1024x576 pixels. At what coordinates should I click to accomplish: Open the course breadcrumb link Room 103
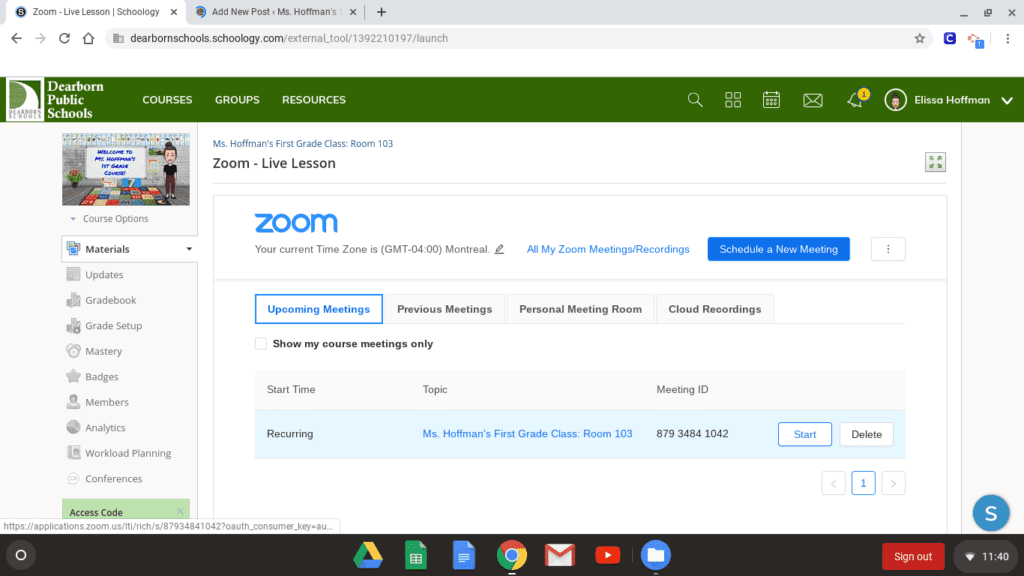click(x=302, y=144)
